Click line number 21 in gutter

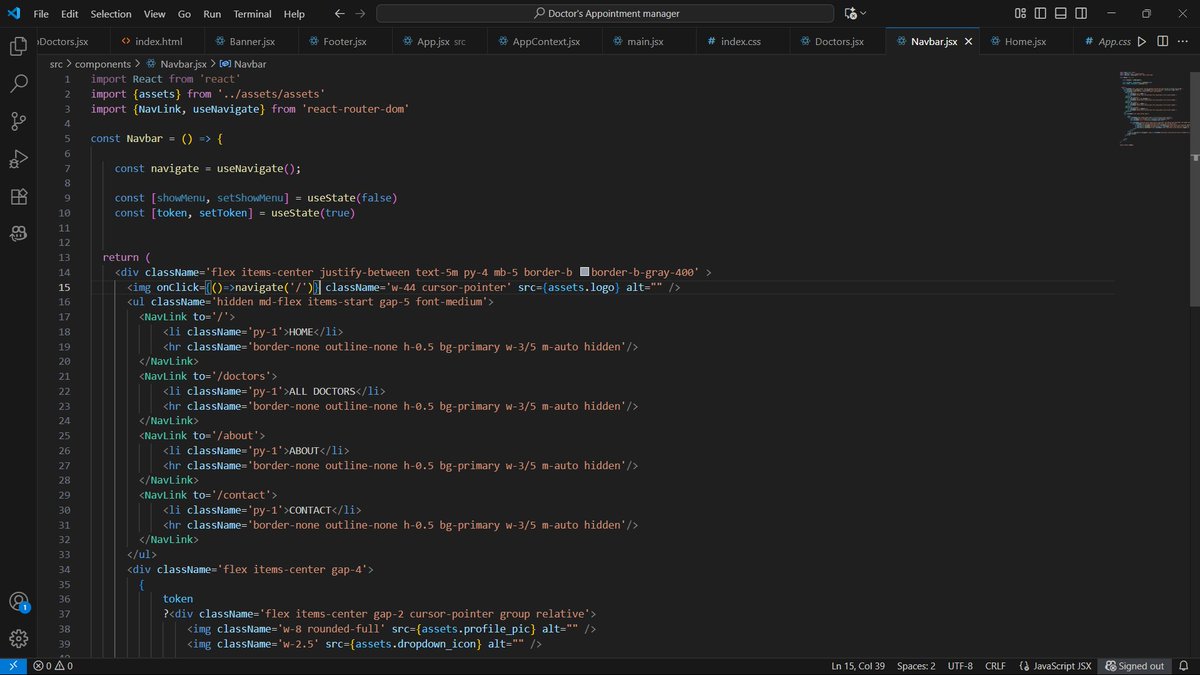65,376
